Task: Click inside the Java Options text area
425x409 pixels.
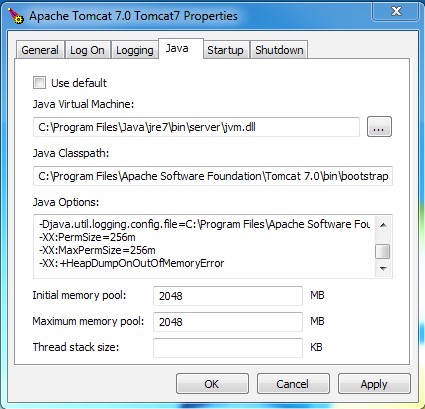Action: [204, 247]
